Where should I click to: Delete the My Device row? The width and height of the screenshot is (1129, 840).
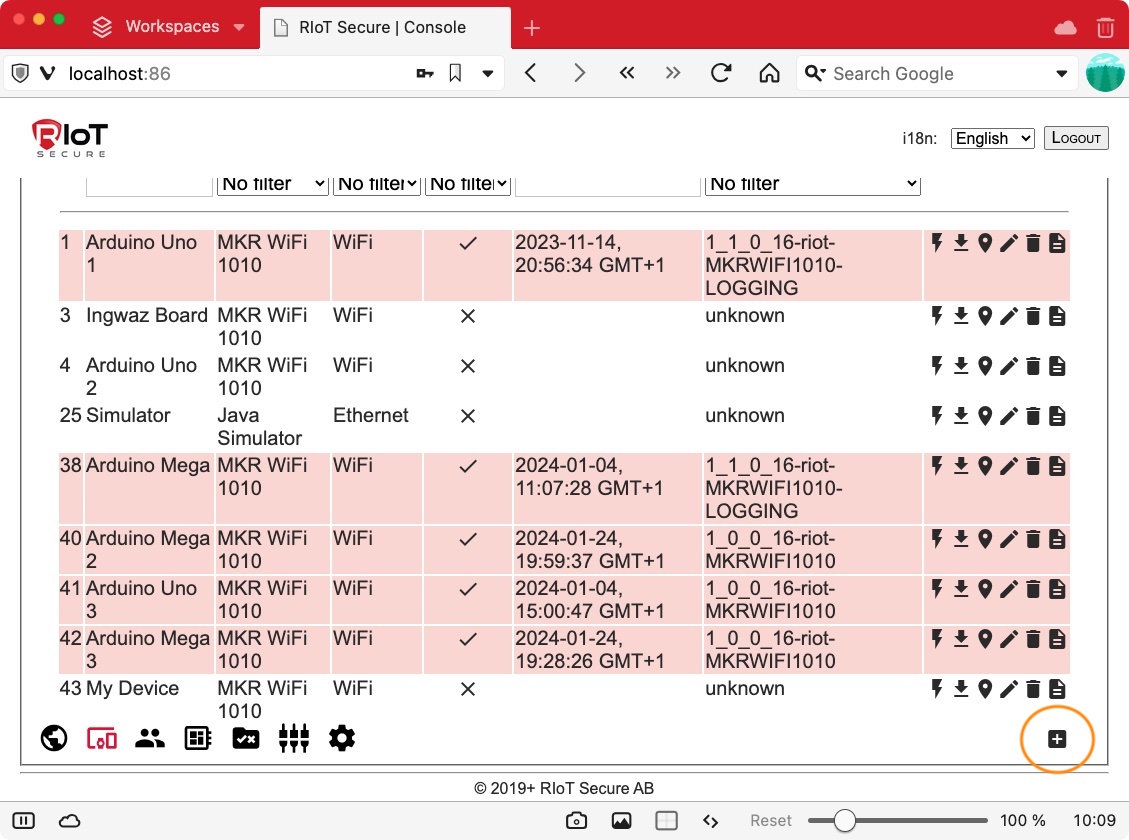tap(1033, 689)
